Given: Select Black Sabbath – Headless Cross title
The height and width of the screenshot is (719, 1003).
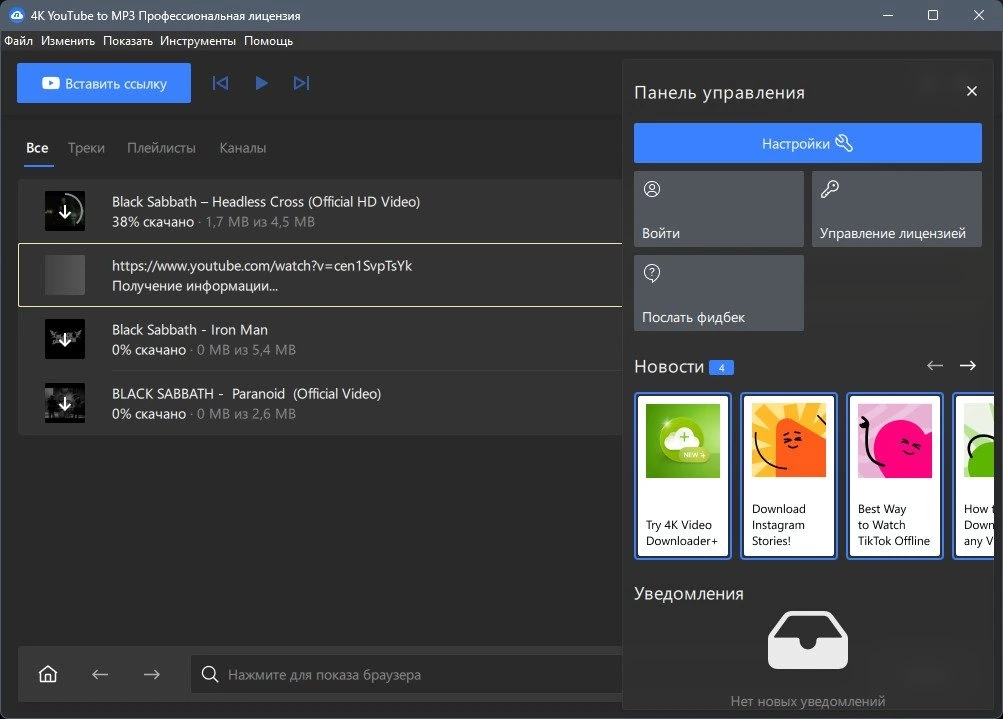Looking at the screenshot, I should click(x=266, y=201).
